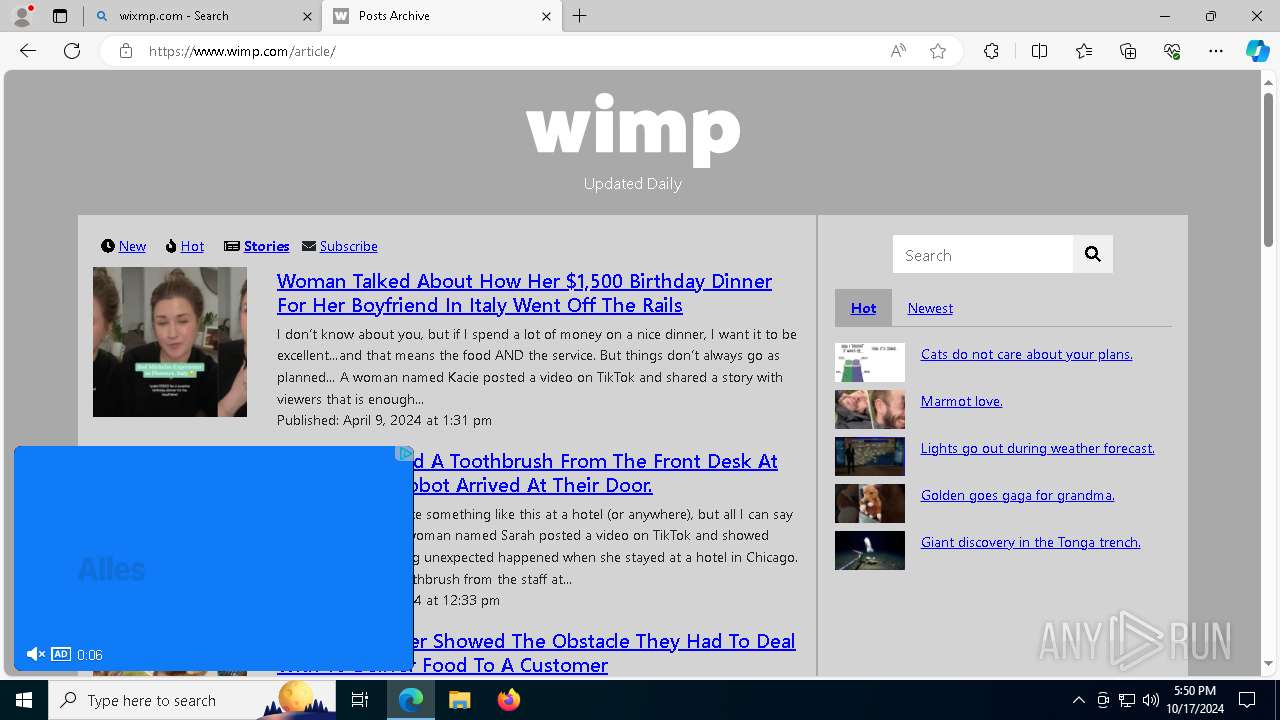
Task: Click the wimp site logo
Action: 633,130
